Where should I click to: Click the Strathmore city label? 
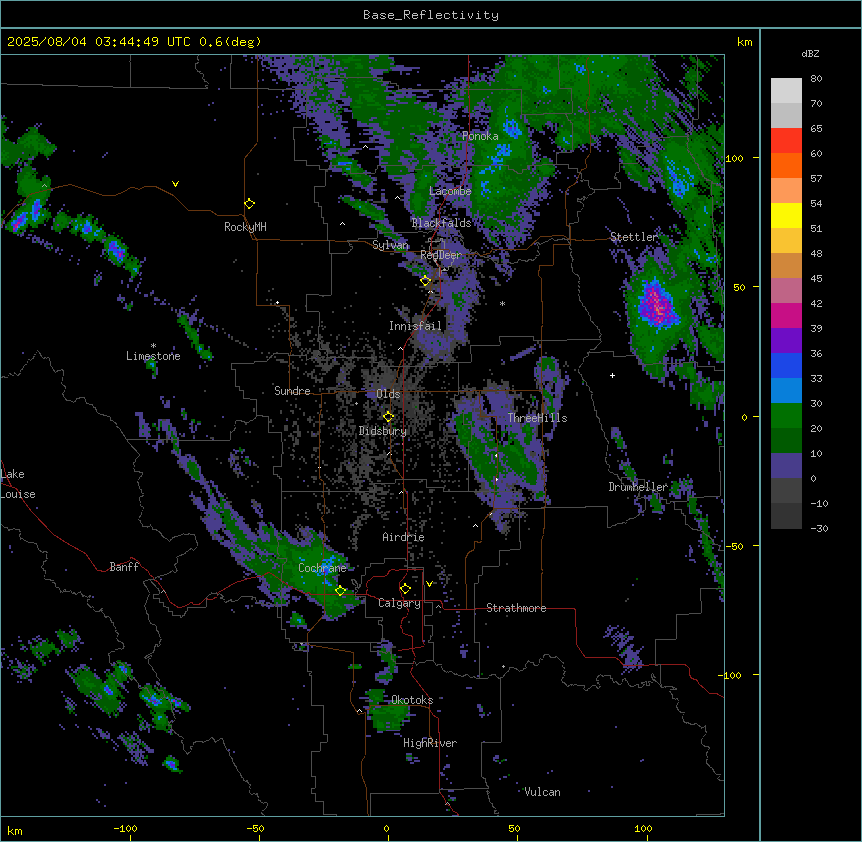click(516, 608)
